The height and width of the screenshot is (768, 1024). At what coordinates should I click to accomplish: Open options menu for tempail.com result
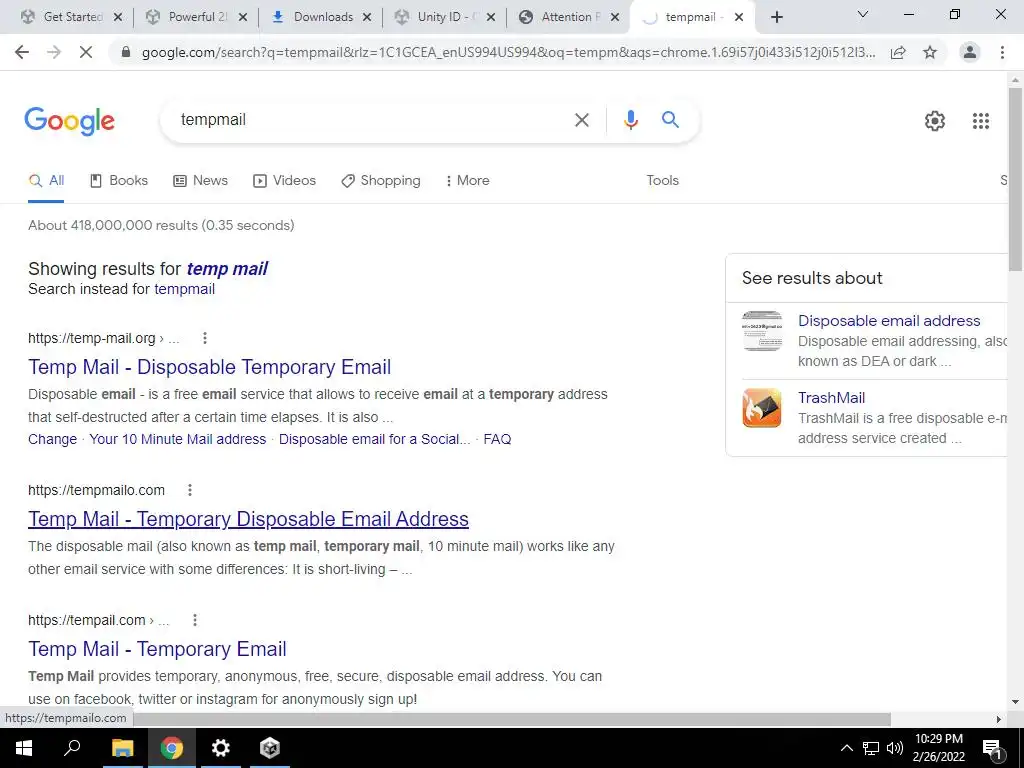195,620
